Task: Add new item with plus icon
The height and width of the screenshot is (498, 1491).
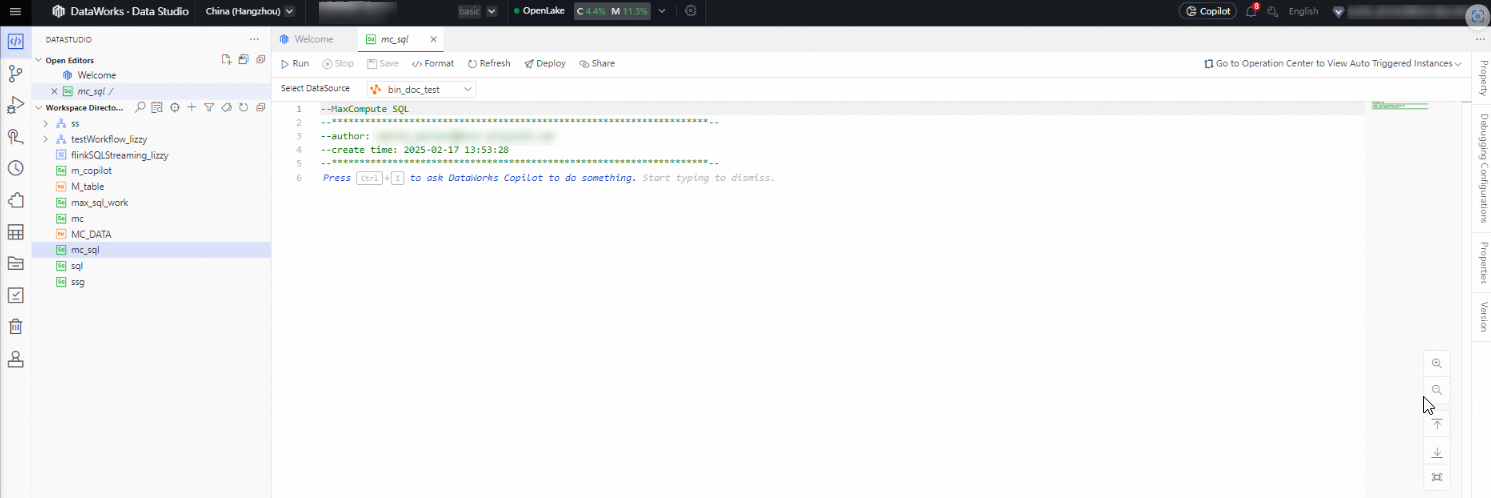Action: click(x=192, y=107)
